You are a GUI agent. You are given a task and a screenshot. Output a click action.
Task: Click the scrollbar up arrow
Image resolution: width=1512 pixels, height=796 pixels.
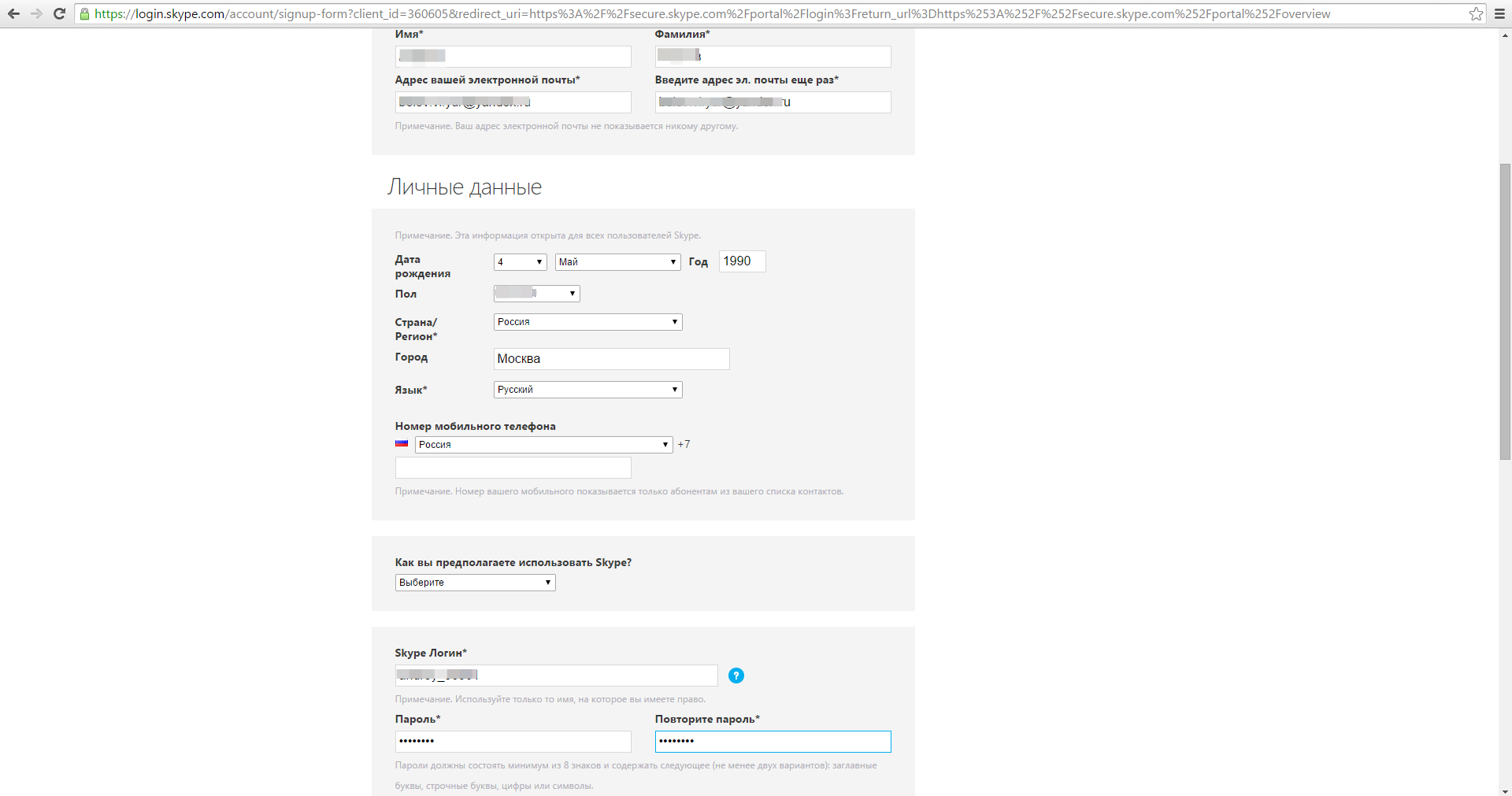point(1505,35)
